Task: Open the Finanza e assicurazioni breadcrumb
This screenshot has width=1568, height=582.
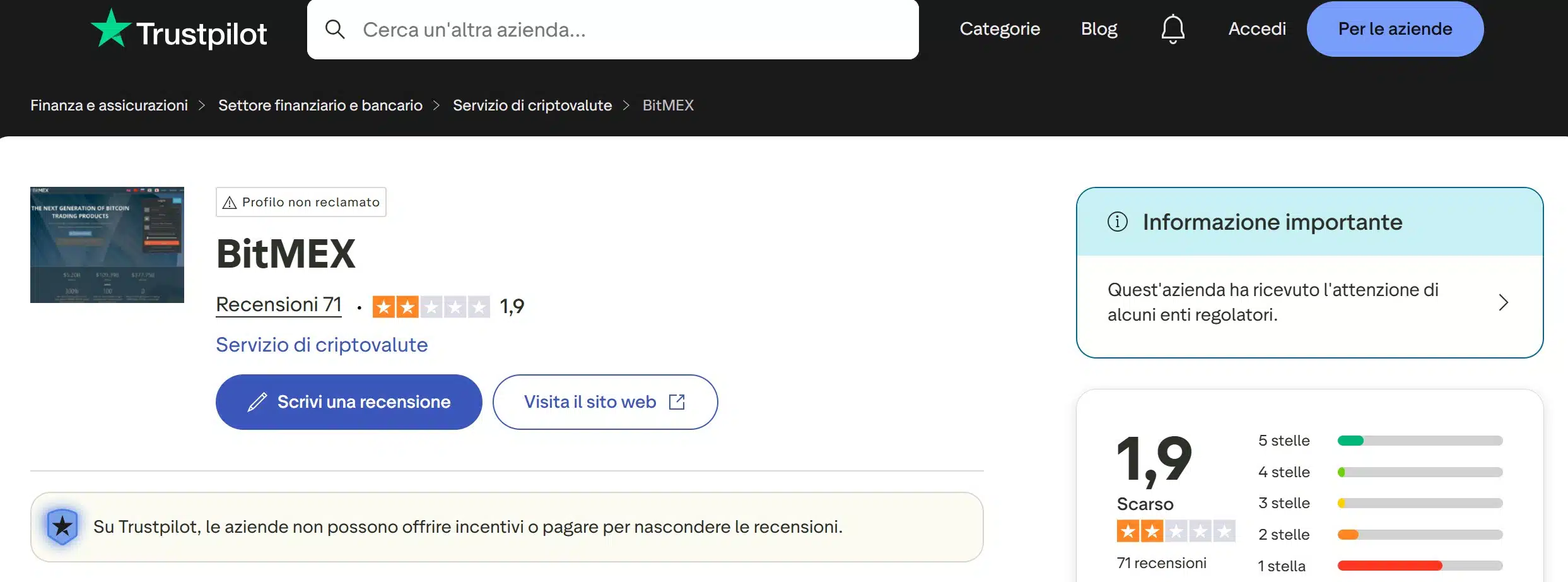Action: click(x=110, y=105)
